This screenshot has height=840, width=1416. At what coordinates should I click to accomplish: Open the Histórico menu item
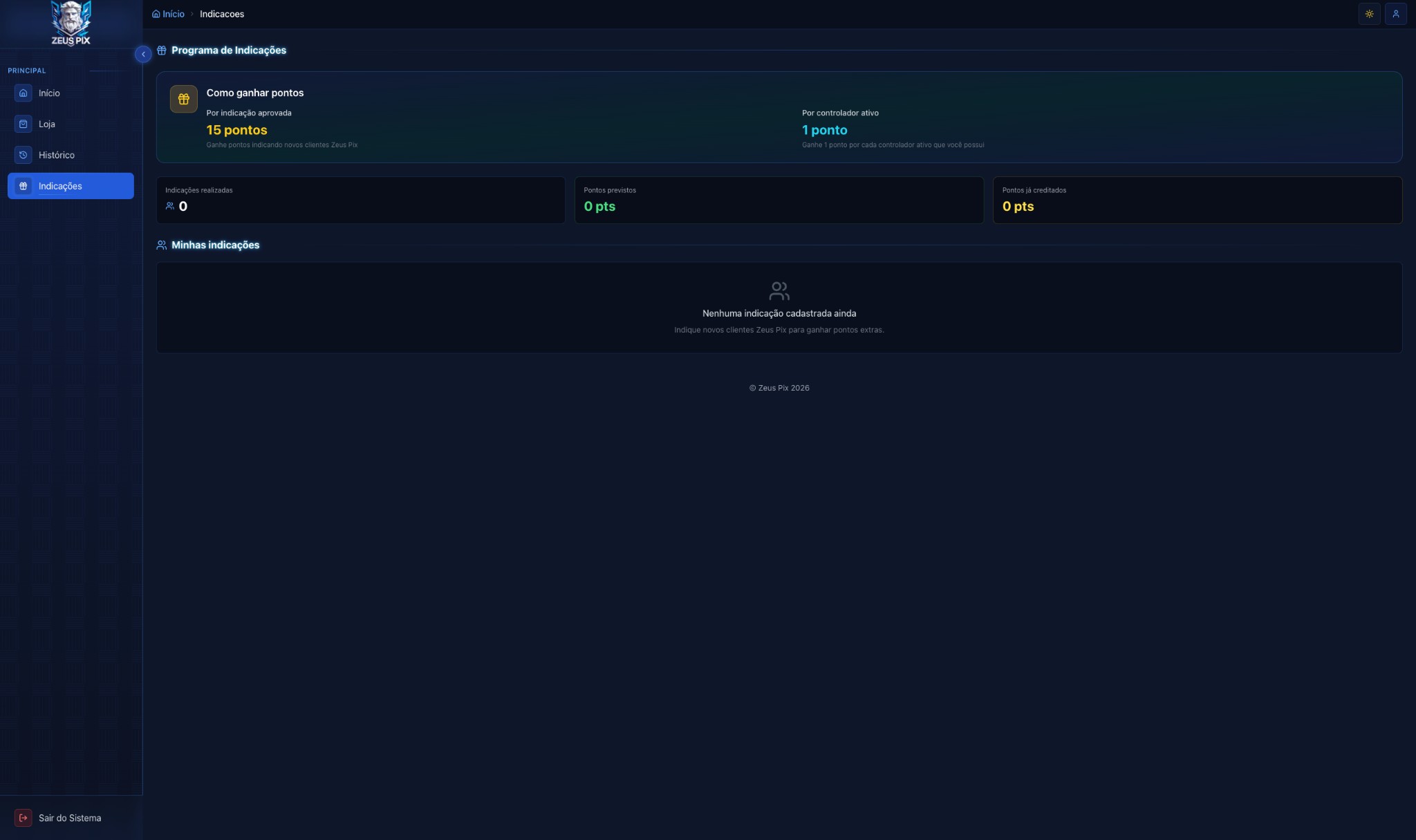(x=57, y=155)
